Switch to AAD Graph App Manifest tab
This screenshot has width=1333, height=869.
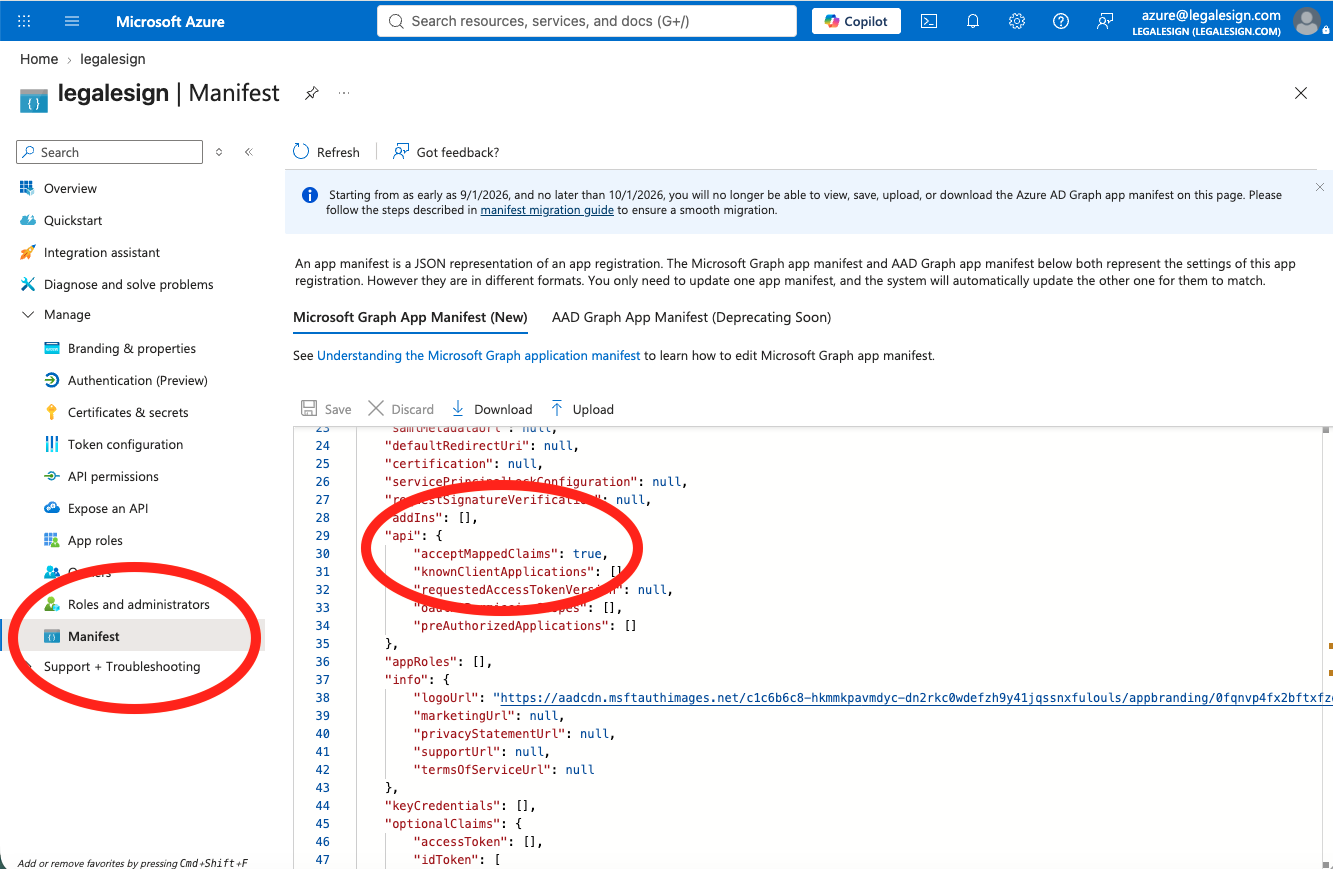691,317
